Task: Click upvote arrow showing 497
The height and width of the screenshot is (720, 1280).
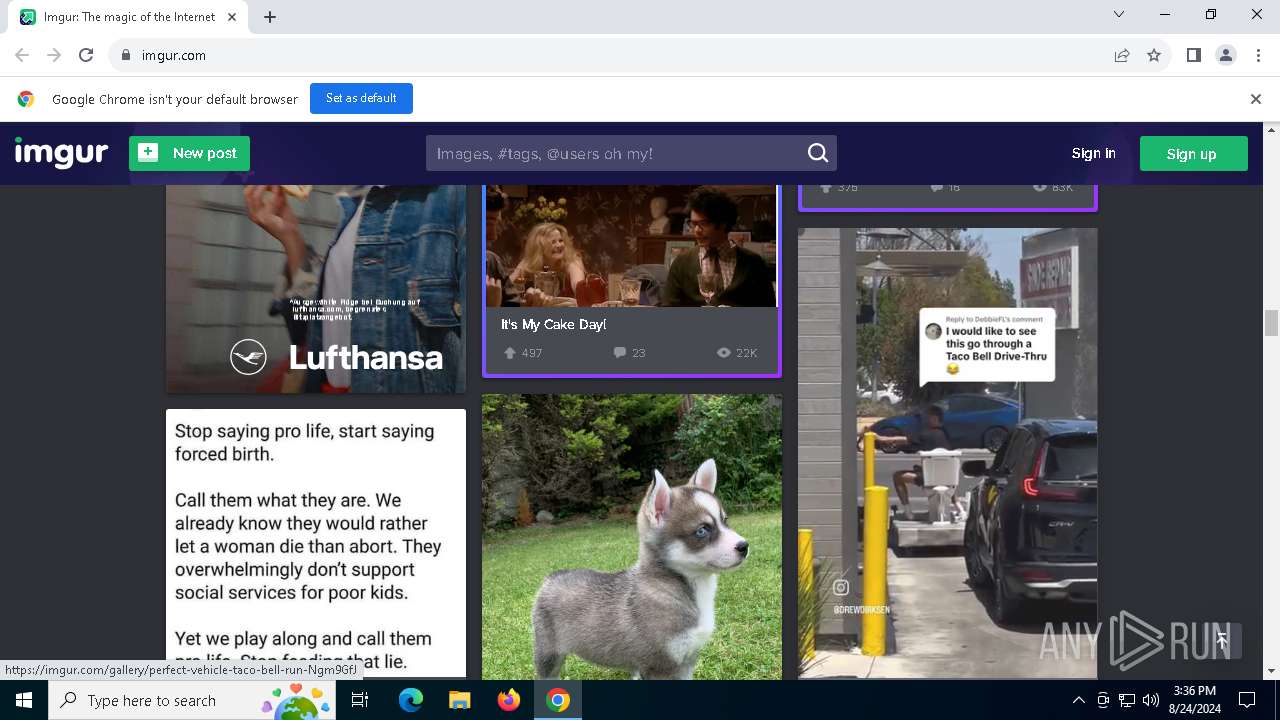Action: (509, 353)
